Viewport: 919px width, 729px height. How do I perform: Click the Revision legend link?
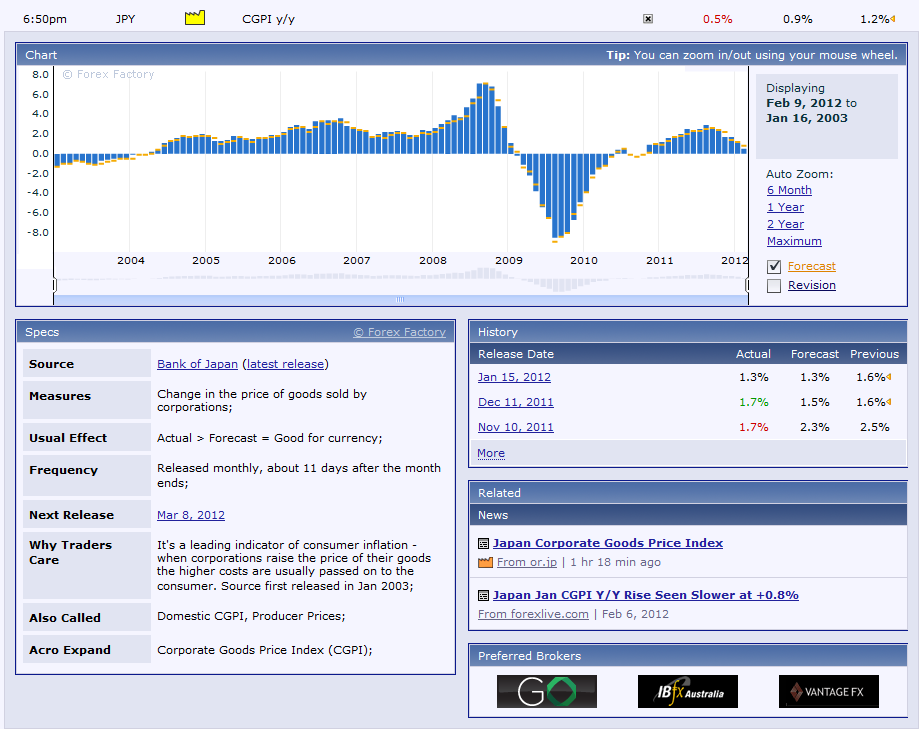tap(812, 285)
